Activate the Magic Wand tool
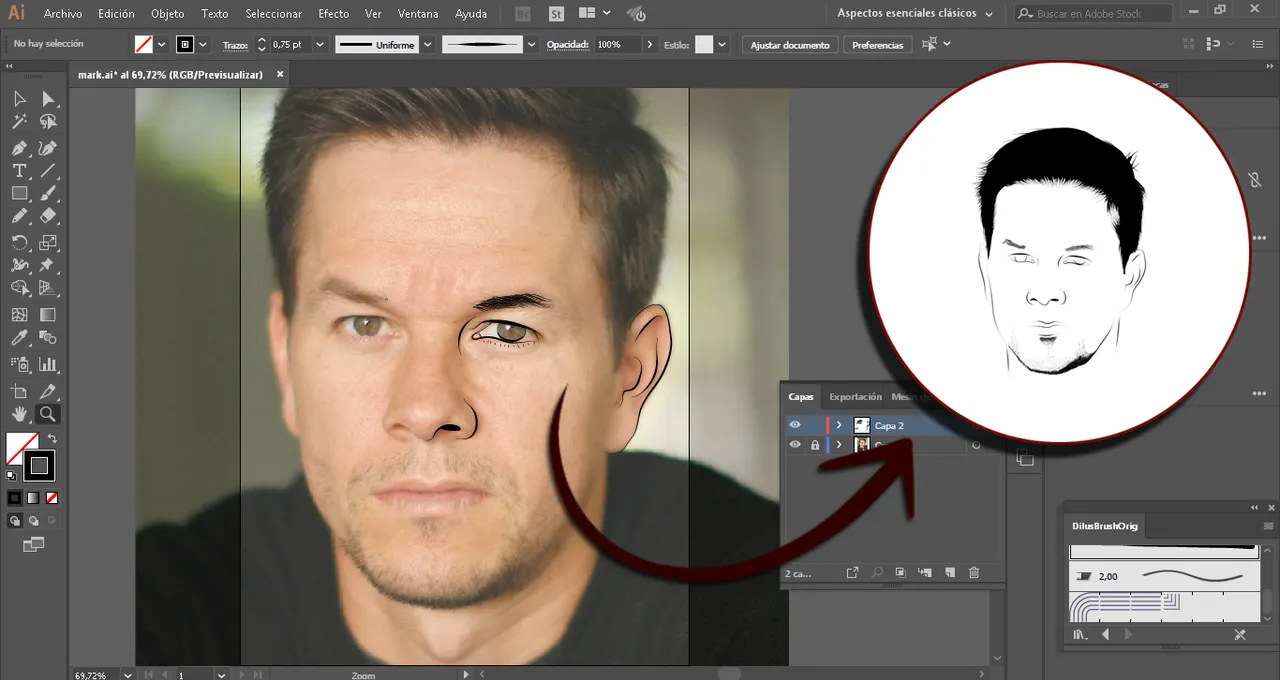1280x680 pixels. coord(19,122)
